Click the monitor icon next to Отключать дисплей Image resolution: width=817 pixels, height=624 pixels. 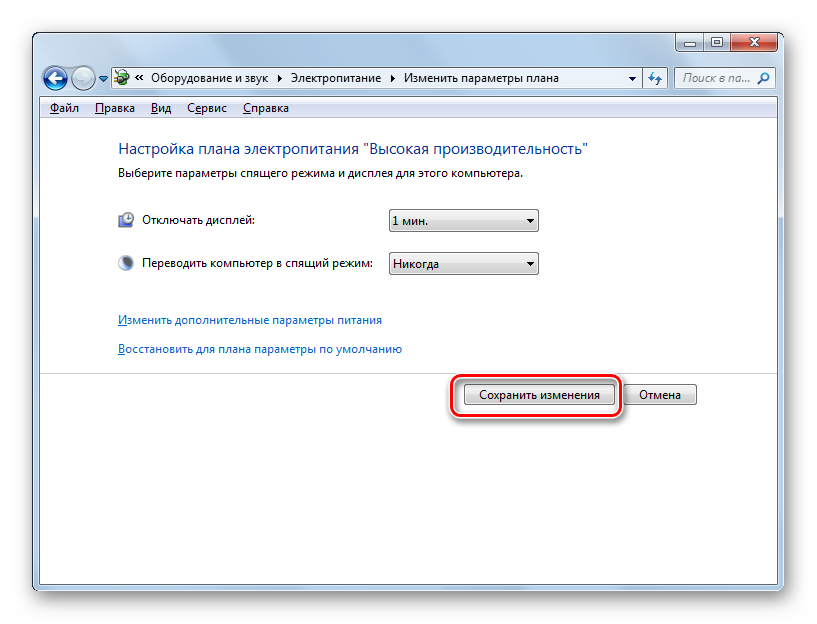pyautogui.click(x=126, y=220)
